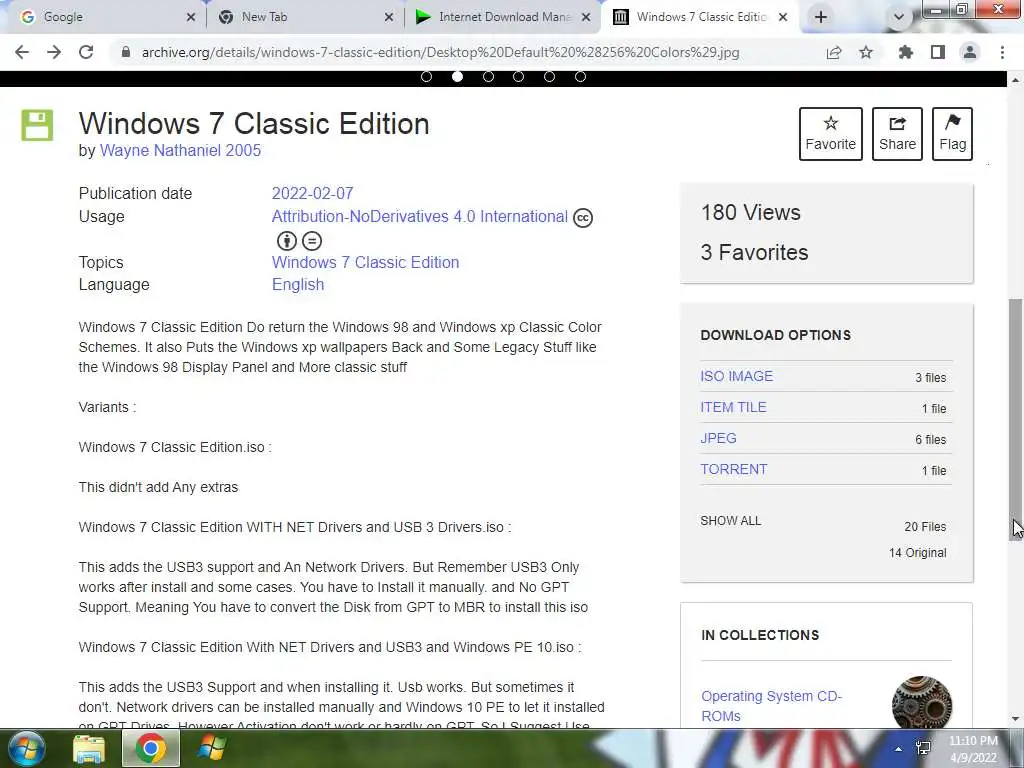Flag this item
The width and height of the screenshot is (1024, 768).
point(953,134)
